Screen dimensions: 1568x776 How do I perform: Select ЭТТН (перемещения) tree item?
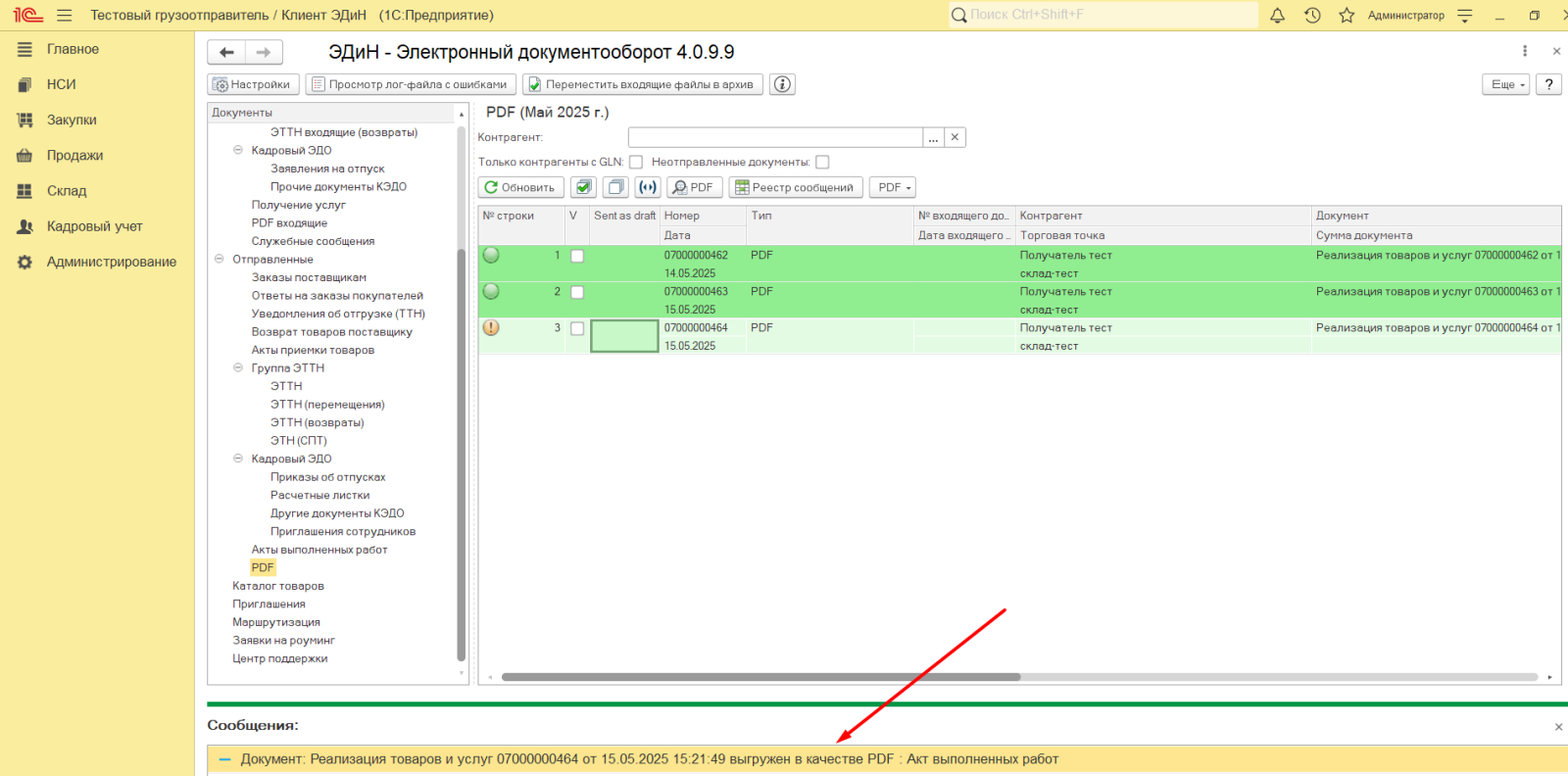click(327, 405)
